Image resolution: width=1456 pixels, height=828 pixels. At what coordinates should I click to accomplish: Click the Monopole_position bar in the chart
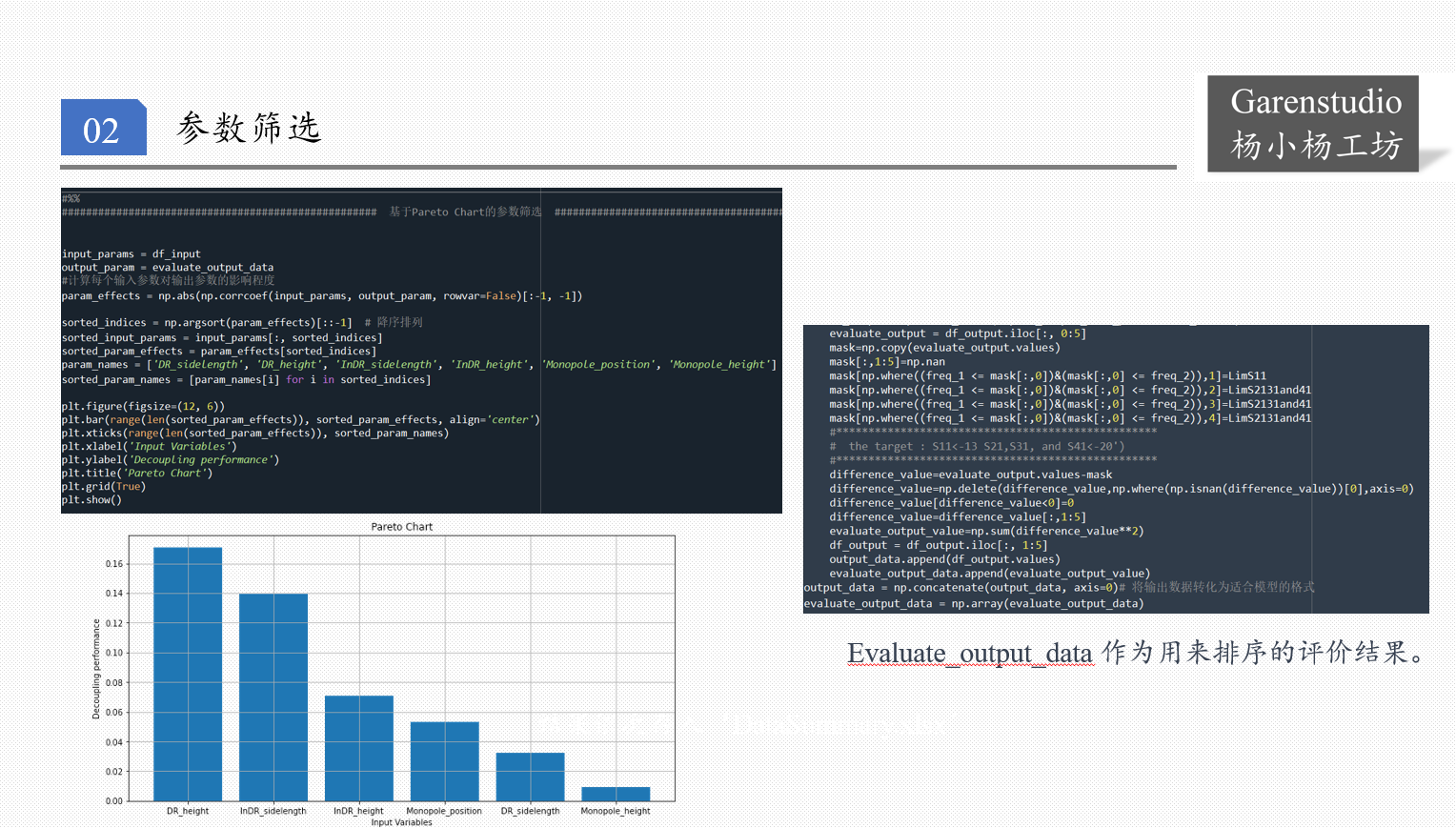(445, 761)
